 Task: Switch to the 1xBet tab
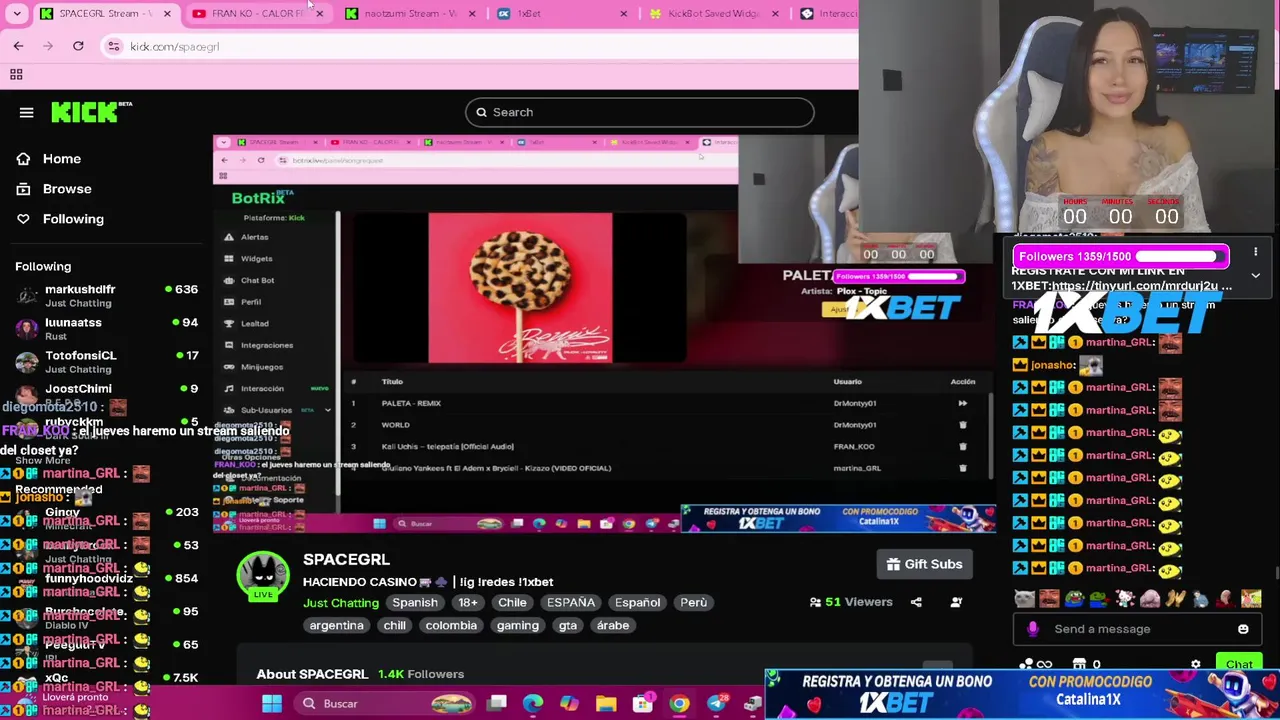561,14
